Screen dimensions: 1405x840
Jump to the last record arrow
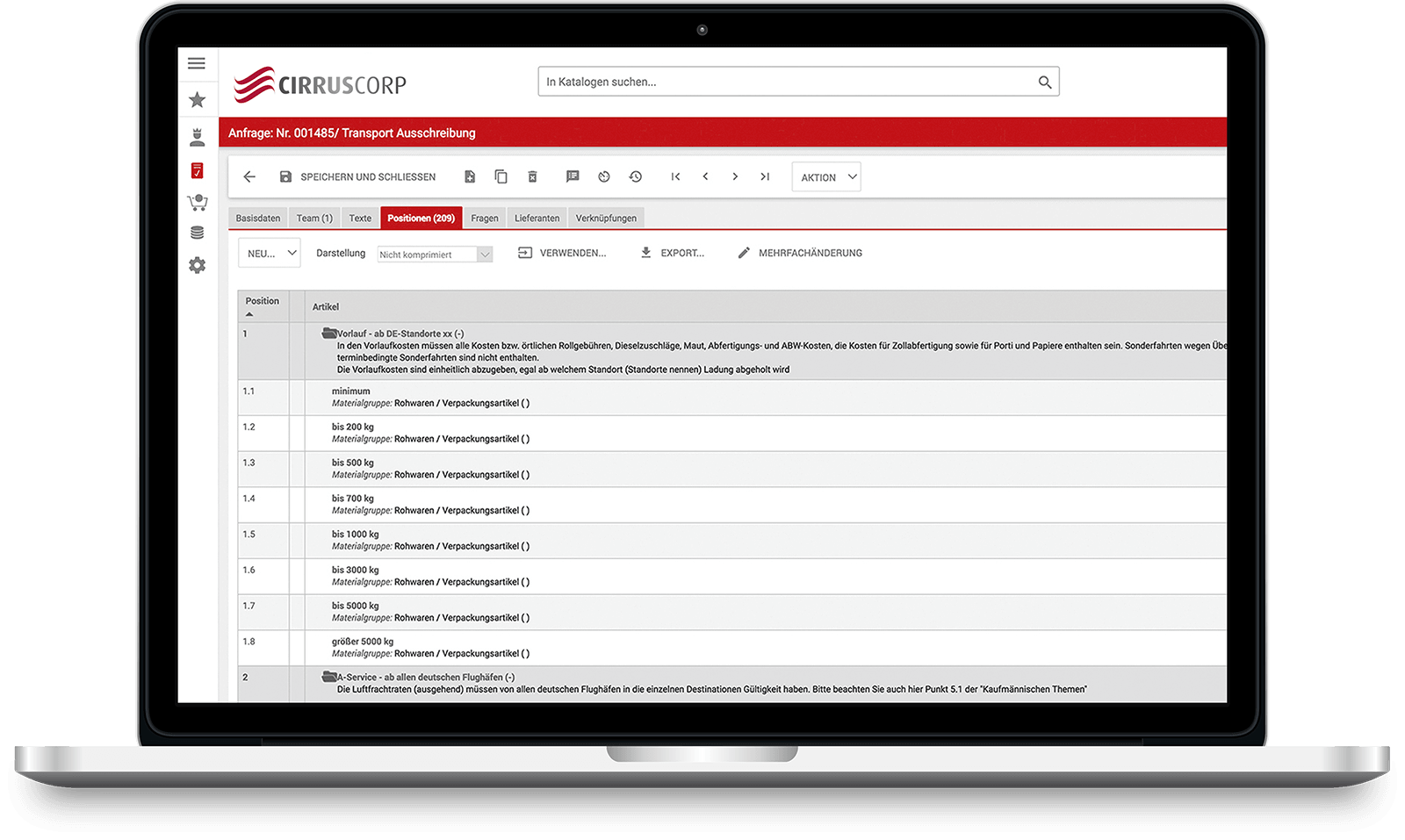coord(765,177)
